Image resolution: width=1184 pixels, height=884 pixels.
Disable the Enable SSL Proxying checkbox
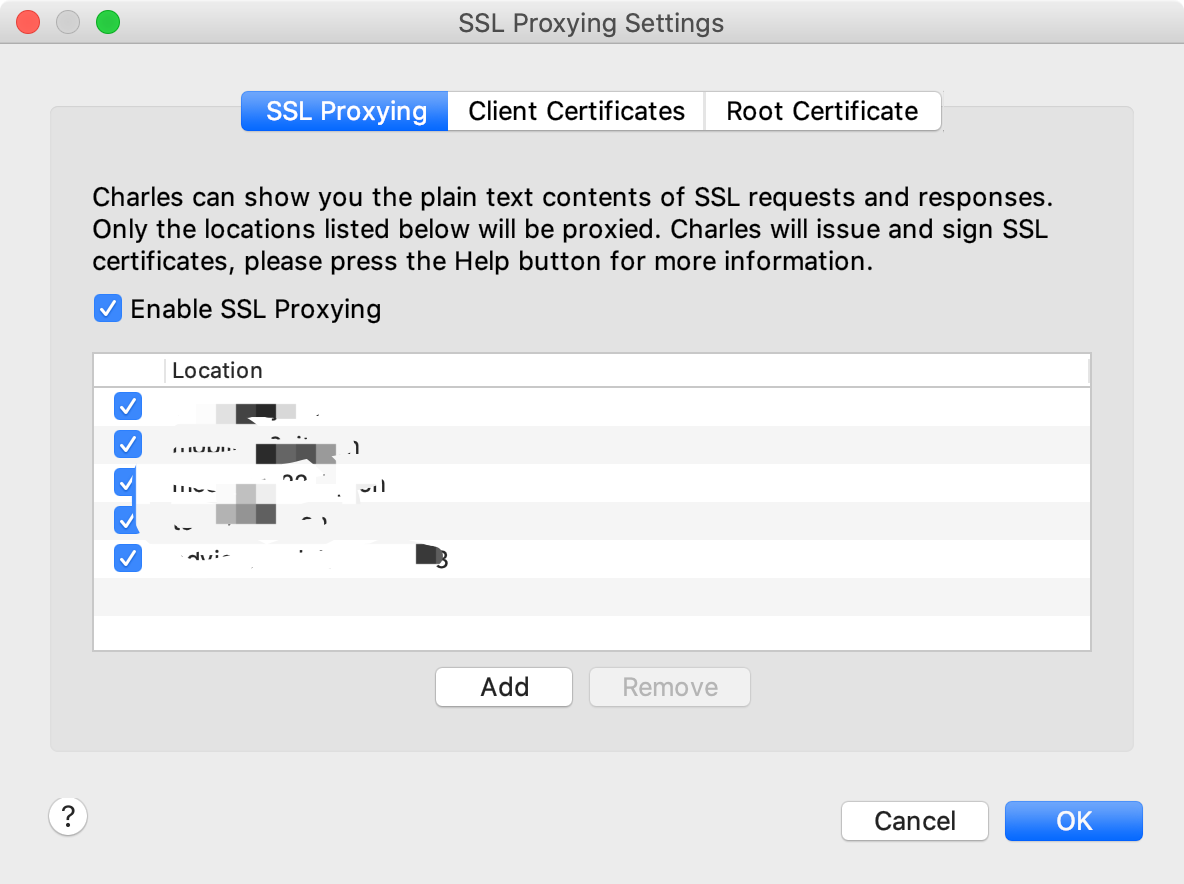(108, 308)
